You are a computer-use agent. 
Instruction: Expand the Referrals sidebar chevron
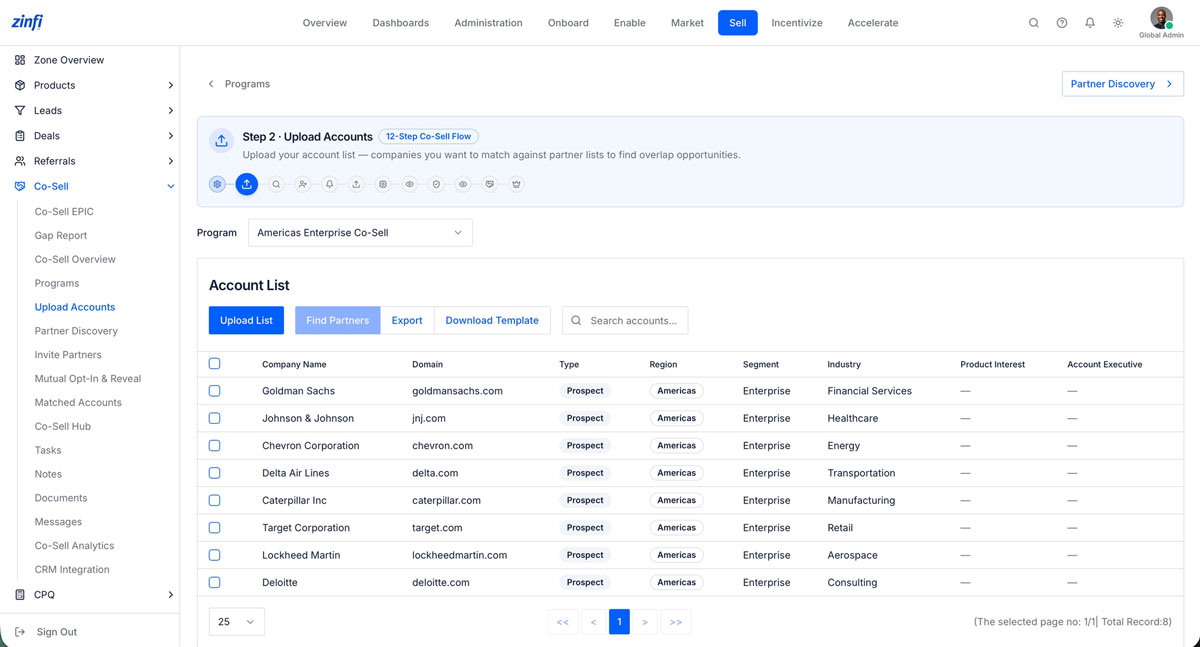point(170,160)
